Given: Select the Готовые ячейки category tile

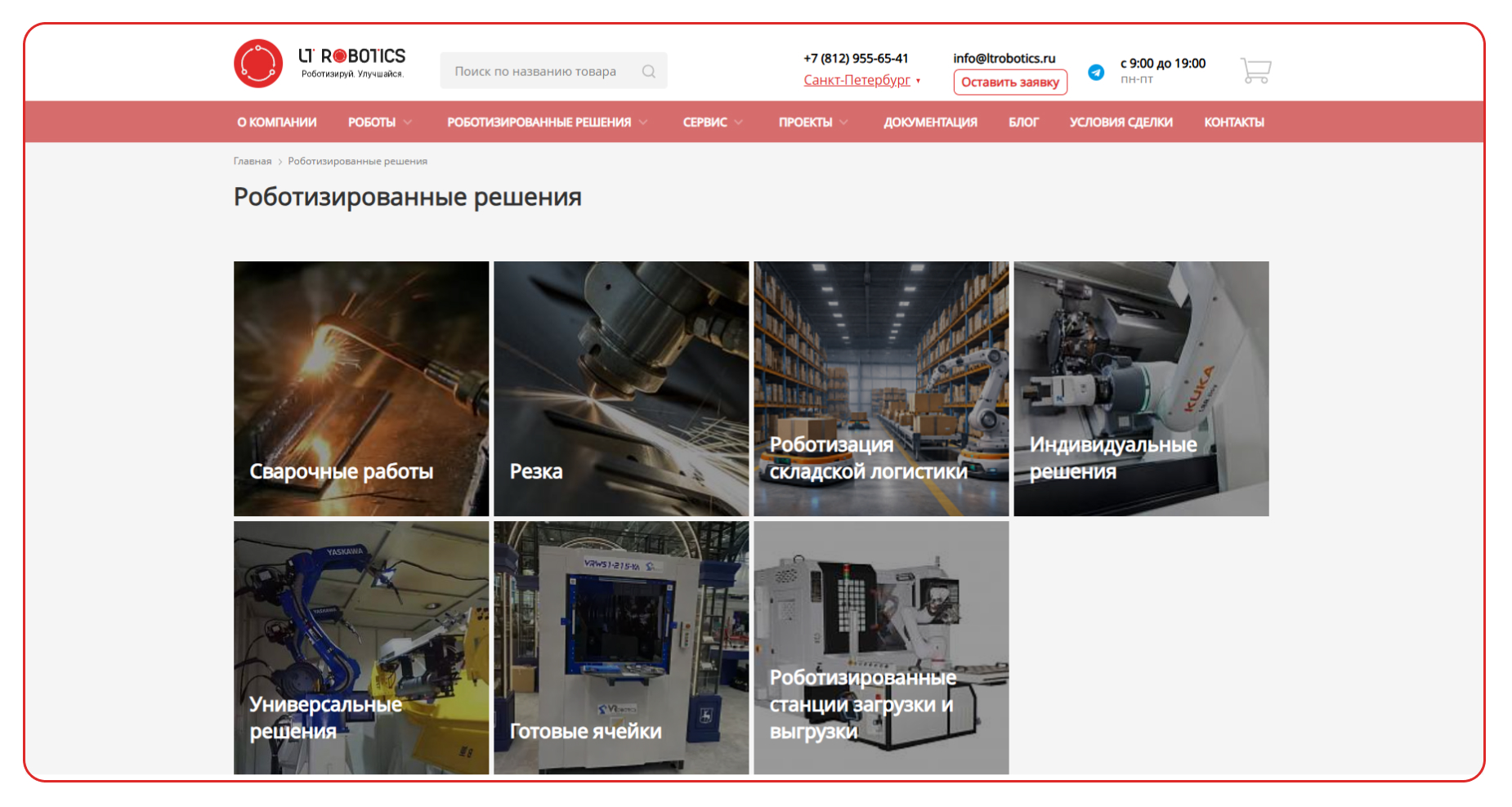Looking at the screenshot, I should 620,648.
